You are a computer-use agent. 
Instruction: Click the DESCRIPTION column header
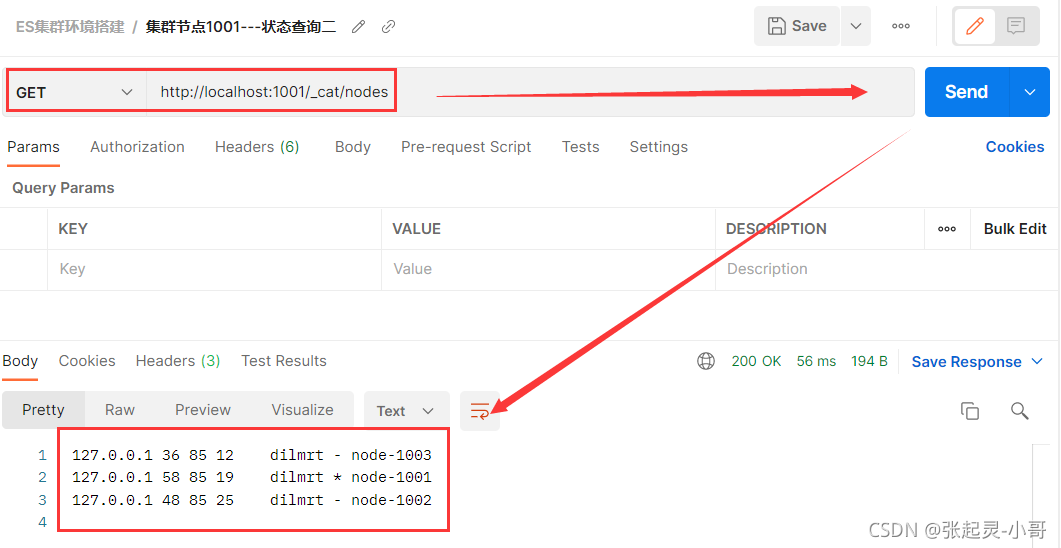776,229
